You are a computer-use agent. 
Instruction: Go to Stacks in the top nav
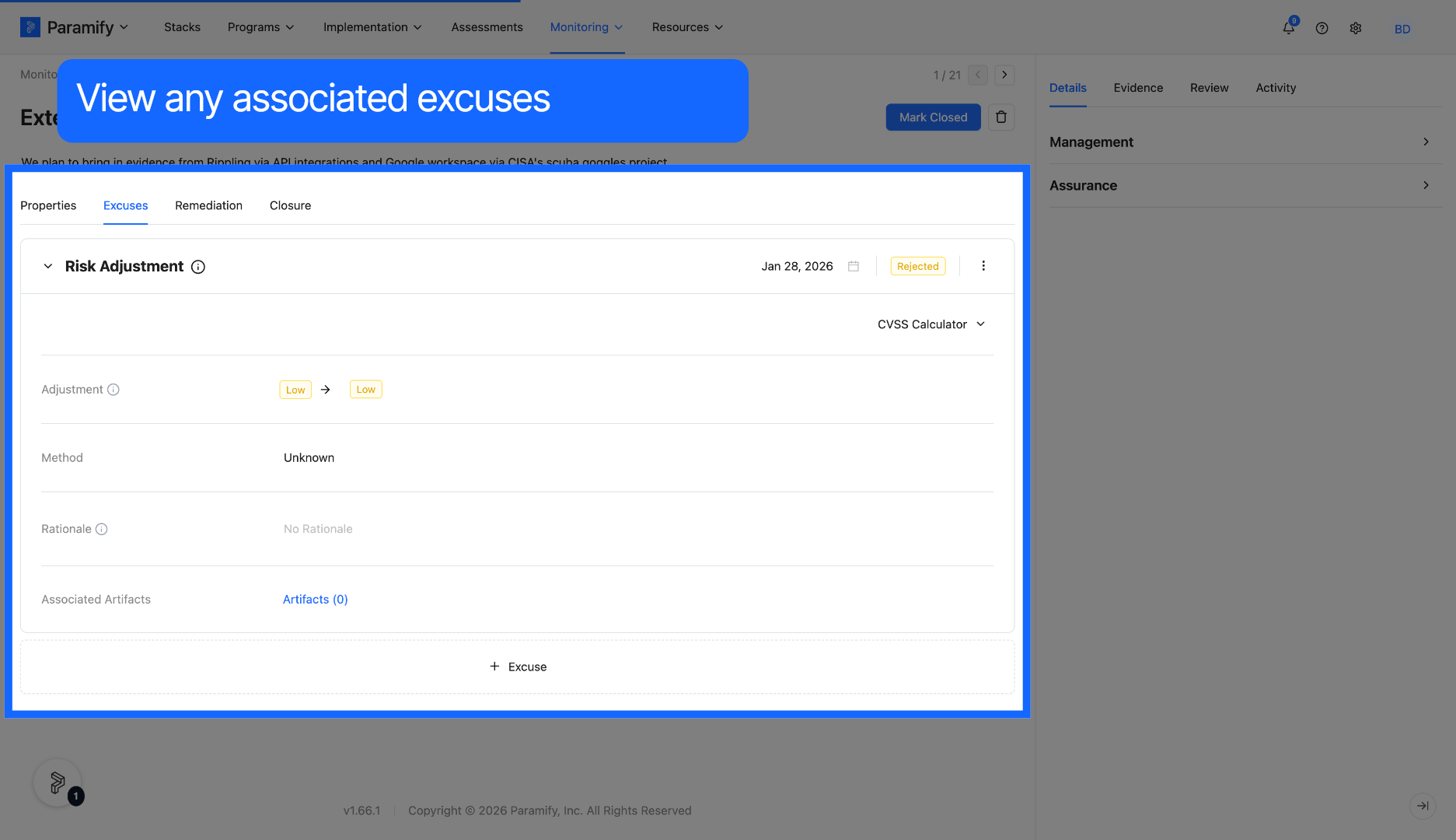pyautogui.click(x=182, y=27)
